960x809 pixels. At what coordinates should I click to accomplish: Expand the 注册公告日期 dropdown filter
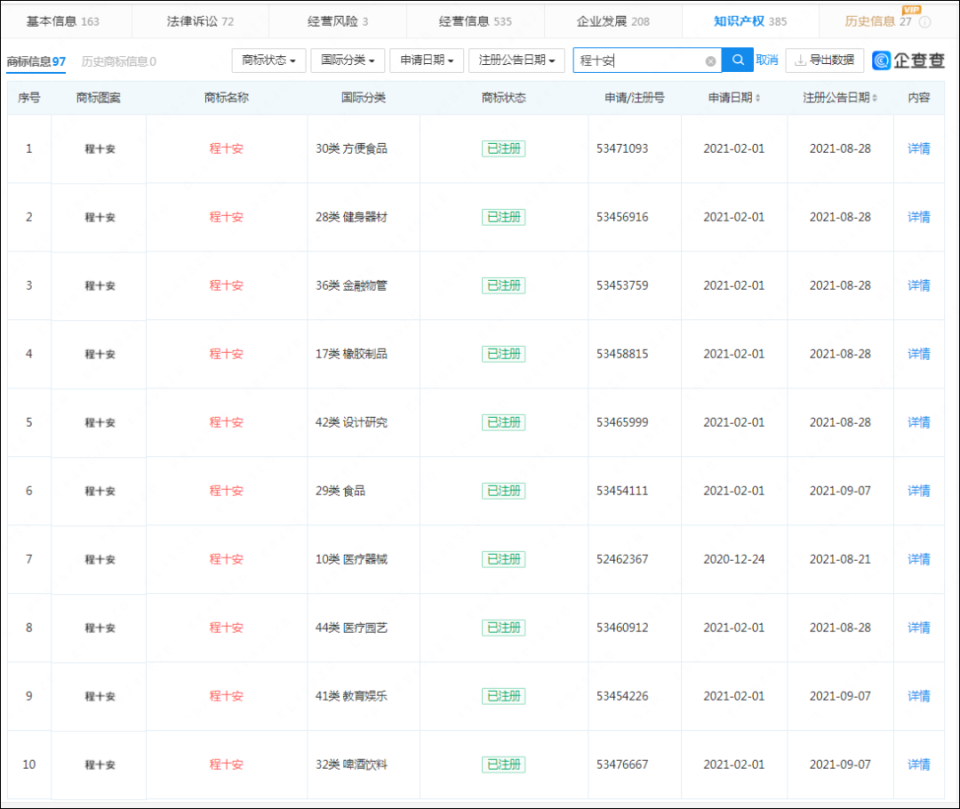(x=517, y=61)
